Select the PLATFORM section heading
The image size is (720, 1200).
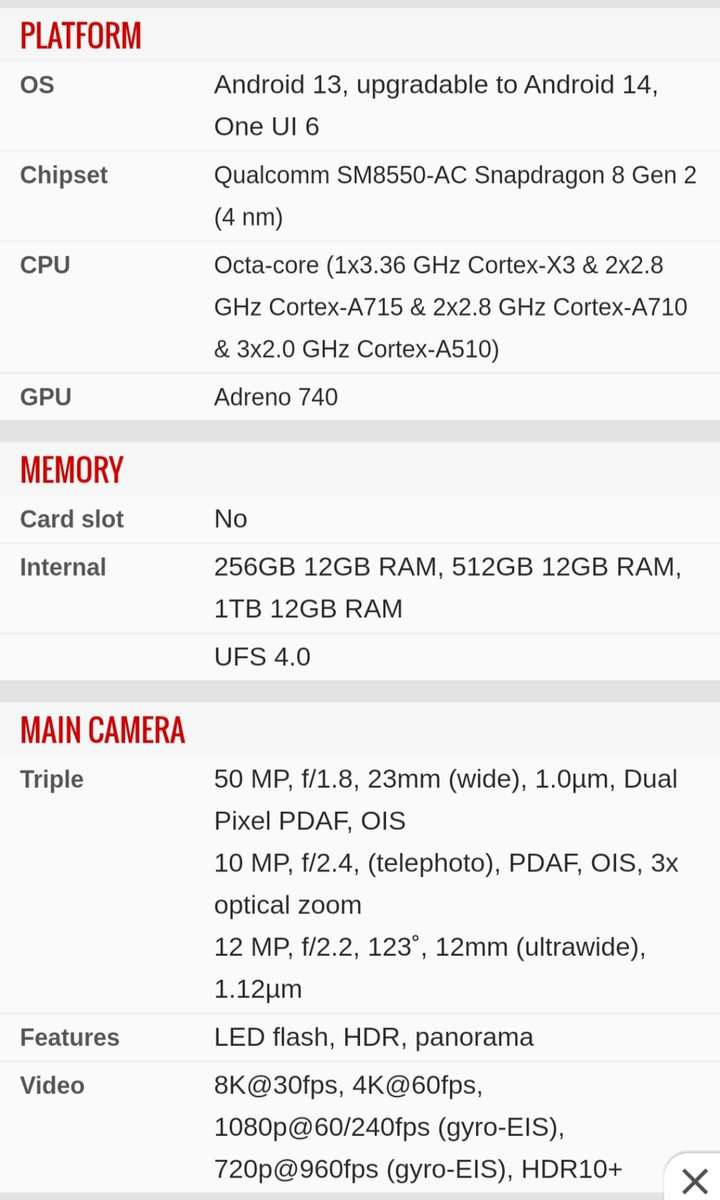tap(81, 36)
